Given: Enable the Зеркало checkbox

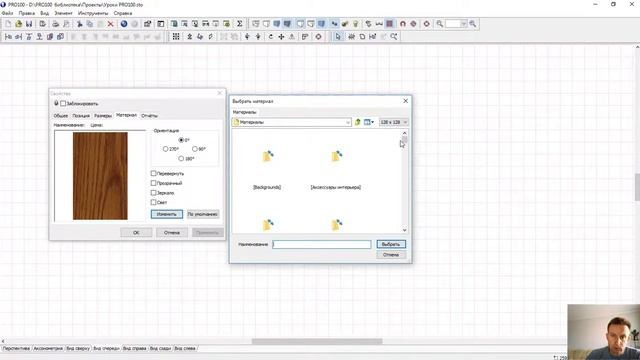Looking at the screenshot, I should [x=153, y=193].
